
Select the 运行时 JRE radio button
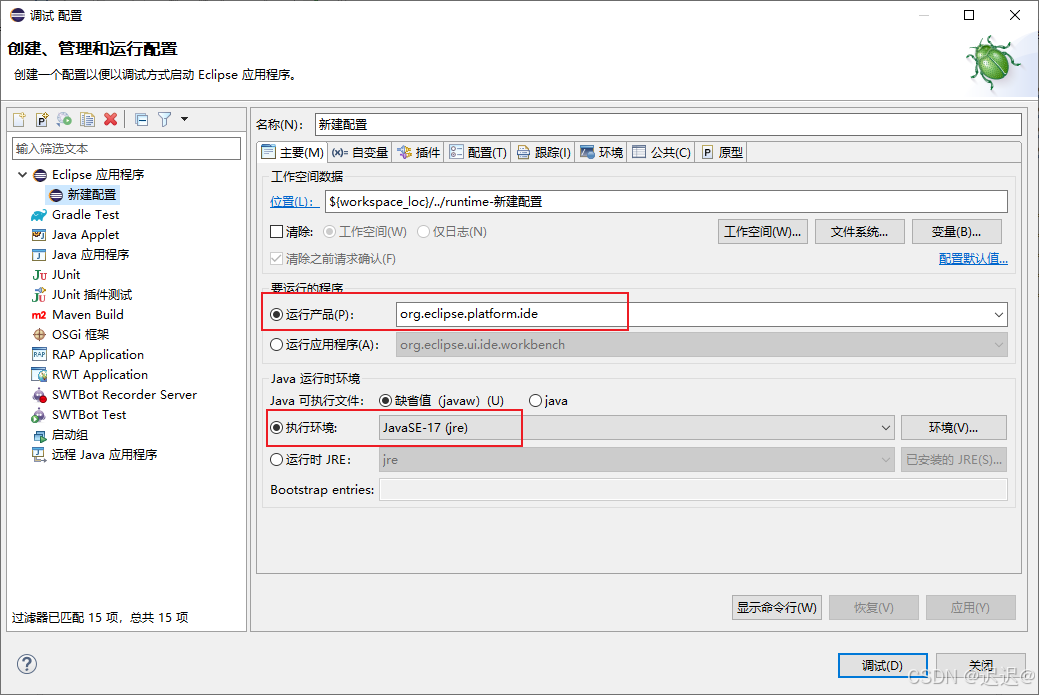[x=277, y=459]
